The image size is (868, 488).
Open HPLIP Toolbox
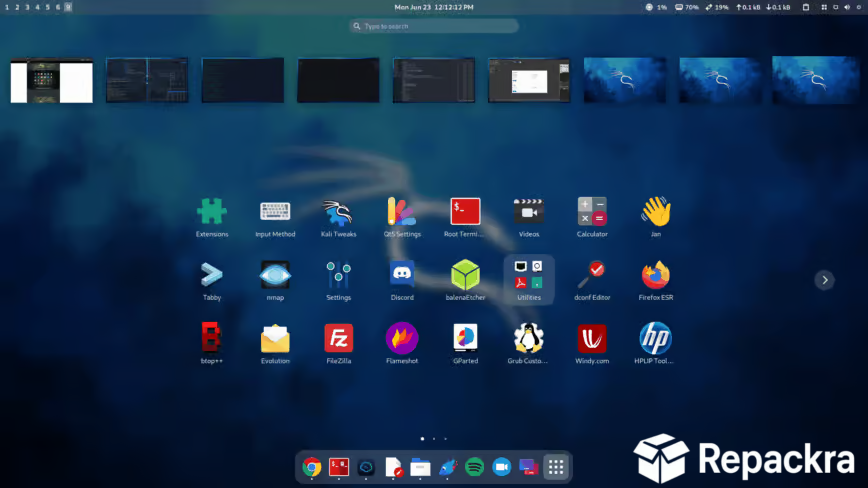pos(655,344)
